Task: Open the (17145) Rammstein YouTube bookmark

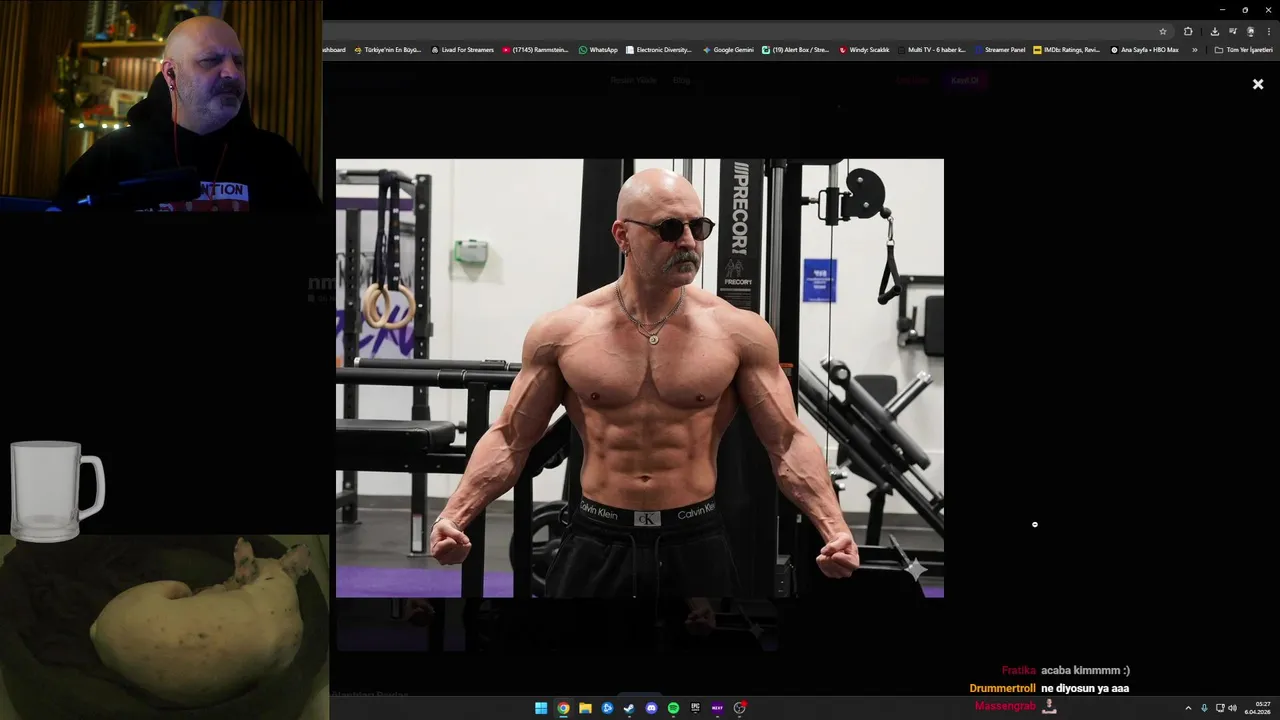Action: click(x=535, y=50)
